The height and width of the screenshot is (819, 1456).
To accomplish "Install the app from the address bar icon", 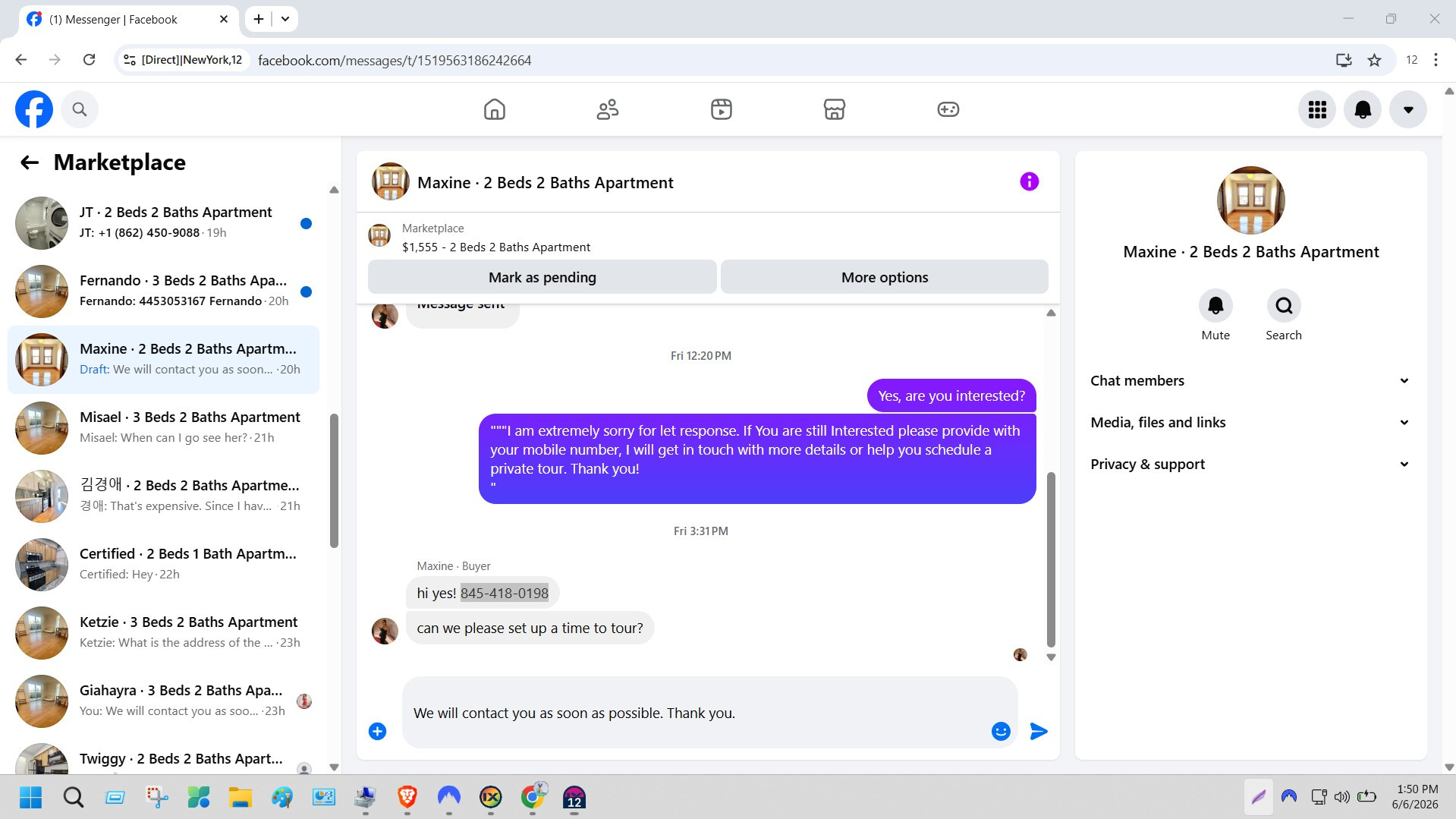I will pyautogui.click(x=1344, y=60).
